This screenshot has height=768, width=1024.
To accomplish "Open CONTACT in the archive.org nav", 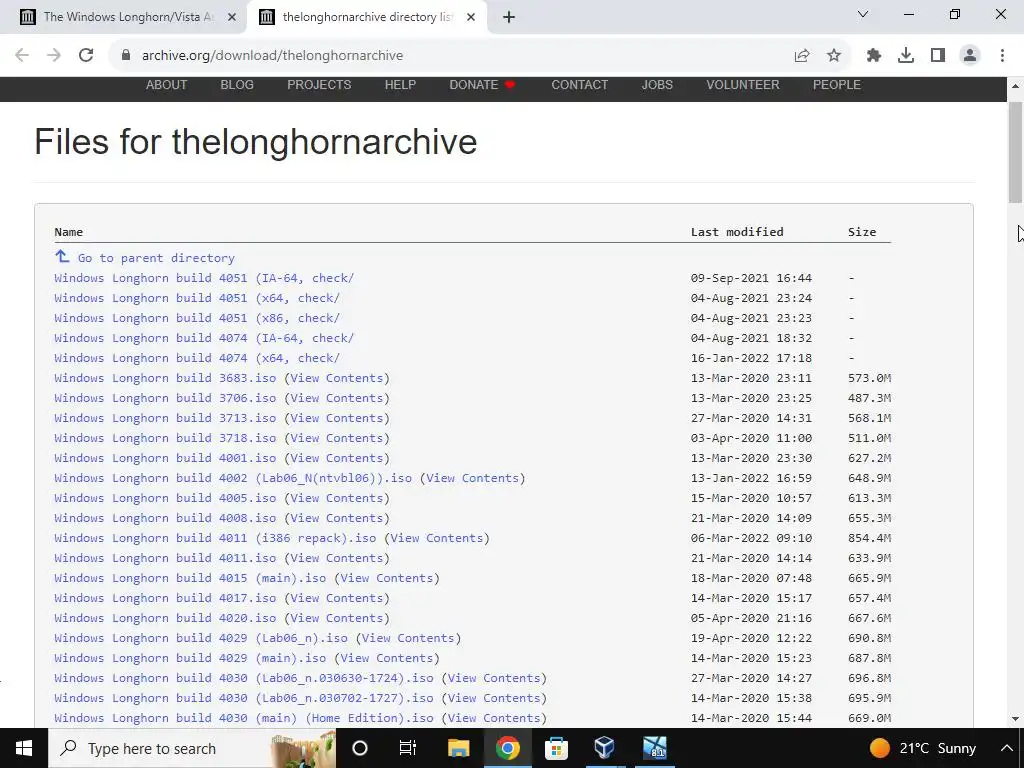I will coord(579,85).
